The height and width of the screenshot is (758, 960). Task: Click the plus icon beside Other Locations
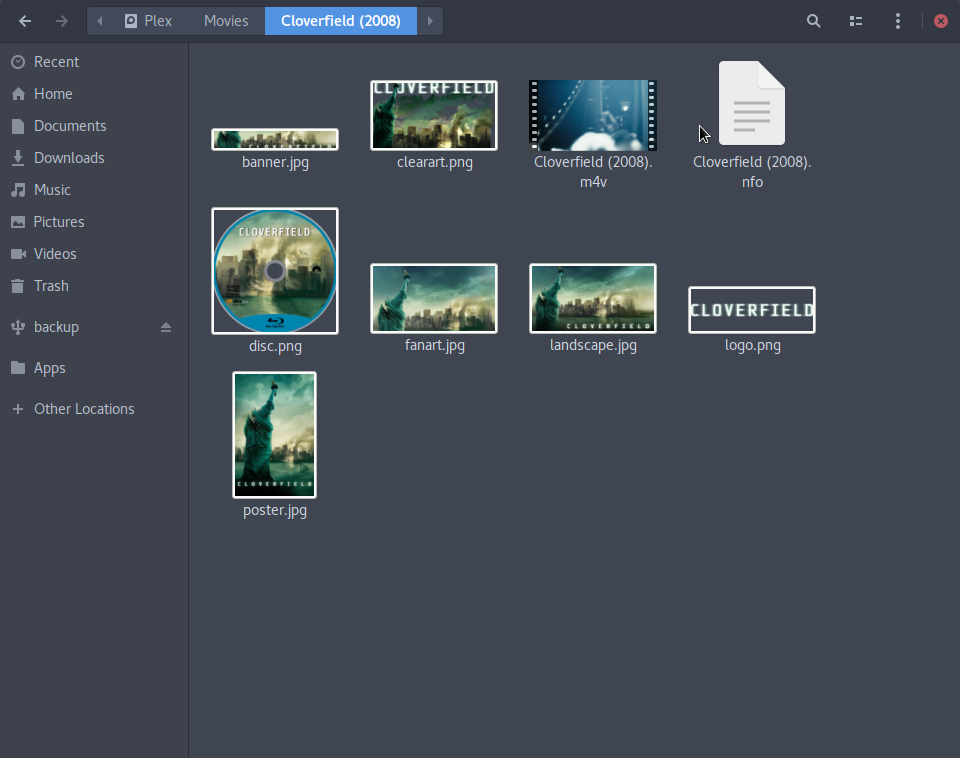click(x=18, y=409)
